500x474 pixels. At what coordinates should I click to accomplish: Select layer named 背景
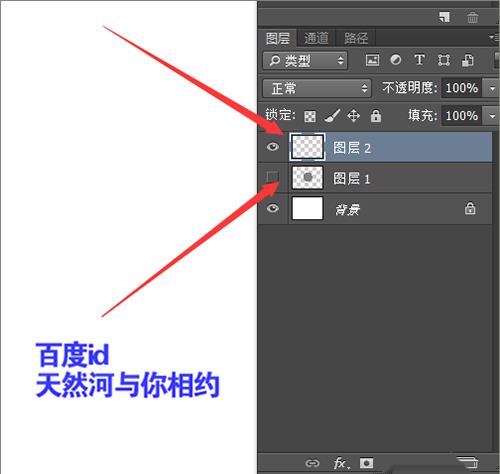(x=347, y=210)
